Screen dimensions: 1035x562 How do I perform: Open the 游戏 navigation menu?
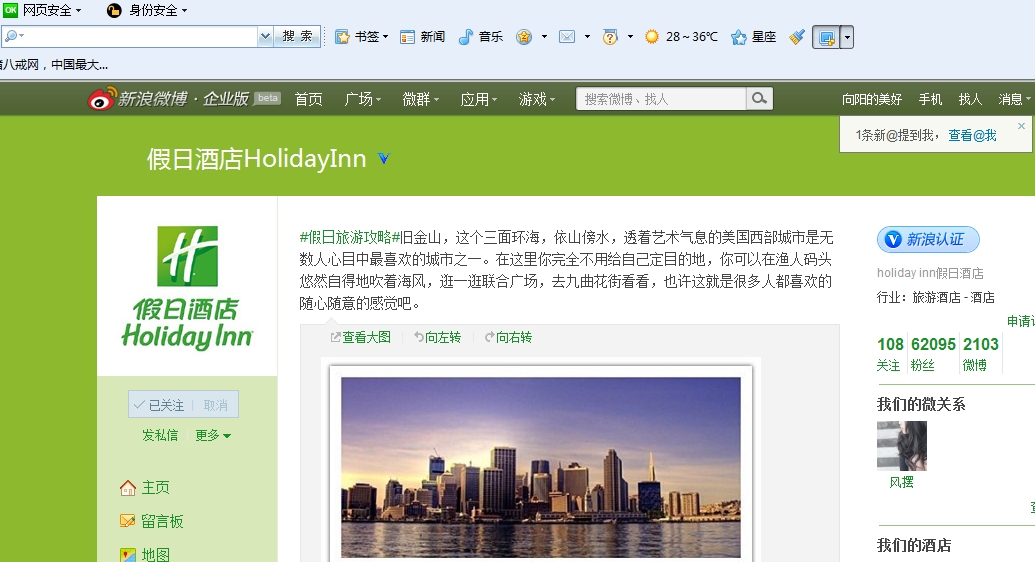(537, 99)
